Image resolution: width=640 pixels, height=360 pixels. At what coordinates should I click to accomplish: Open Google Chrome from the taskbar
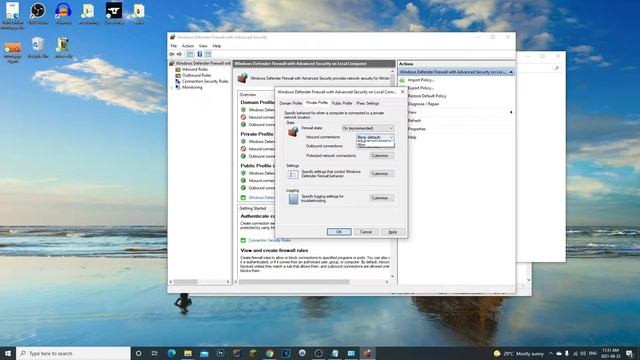[x=269, y=353]
